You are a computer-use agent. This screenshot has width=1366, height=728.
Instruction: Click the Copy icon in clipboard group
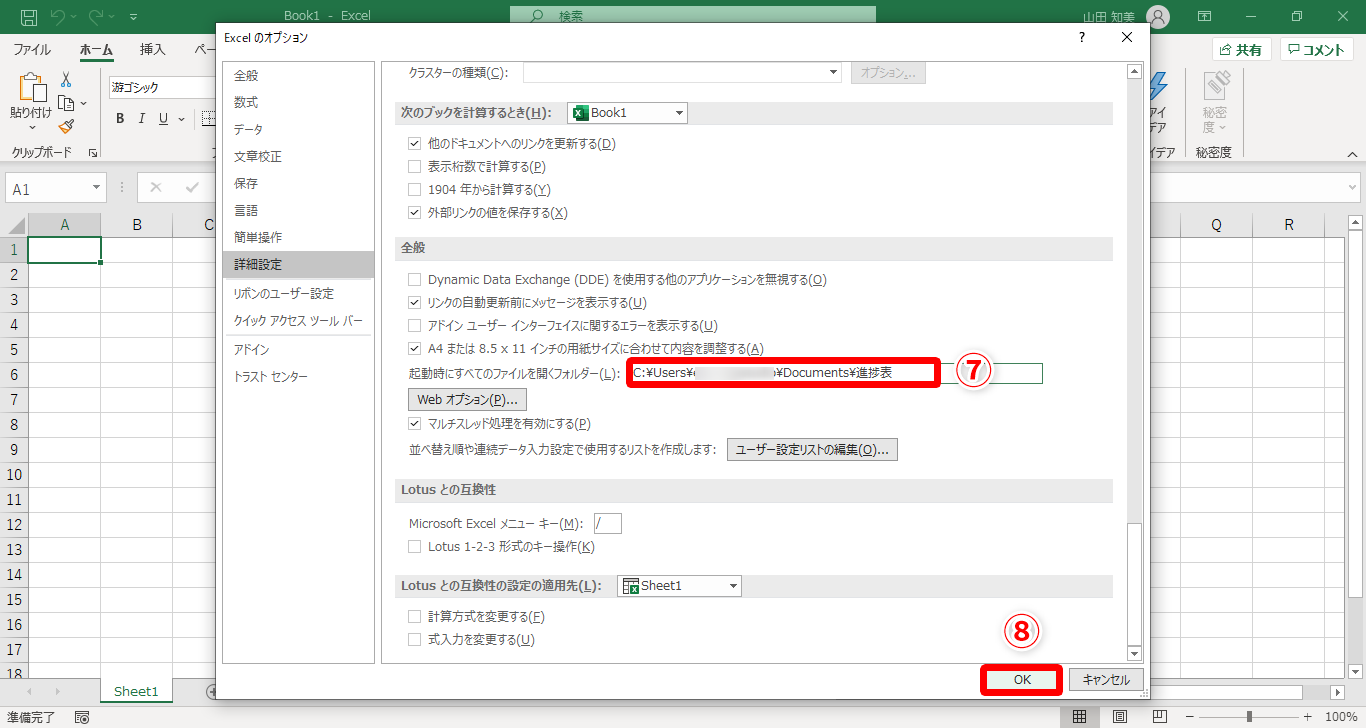click(66, 103)
